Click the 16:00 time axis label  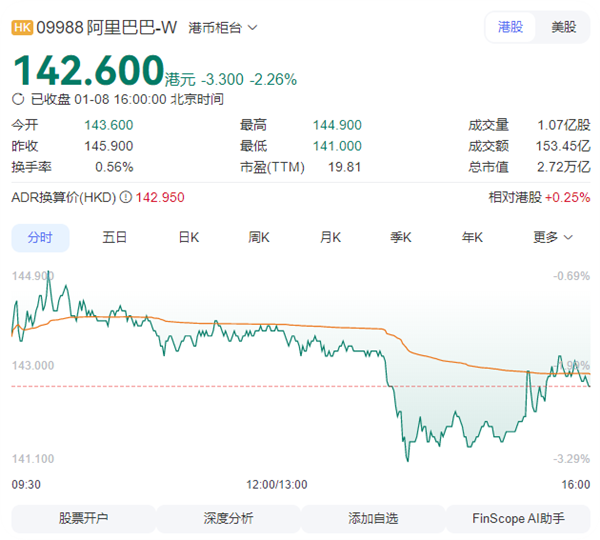click(x=576, y=485)
